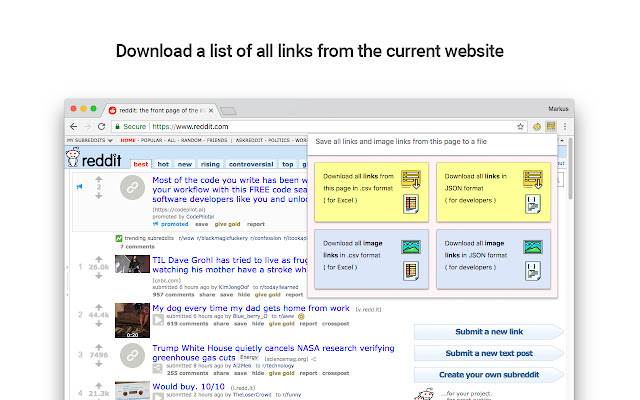
Task: Downvote the dog every time post
Action: click(x=99, y=324)
